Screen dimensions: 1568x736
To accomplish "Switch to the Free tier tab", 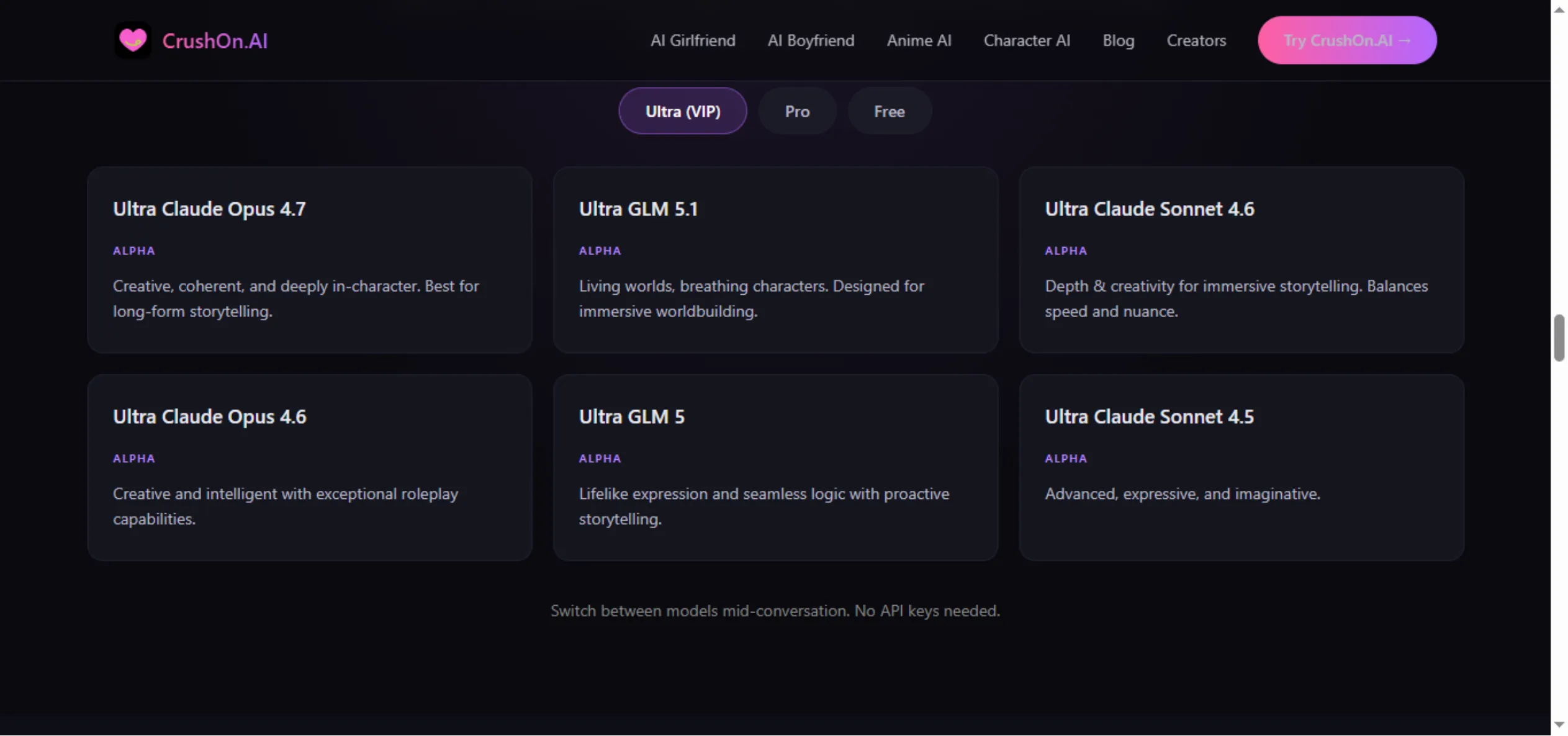I will coord(889,111).
